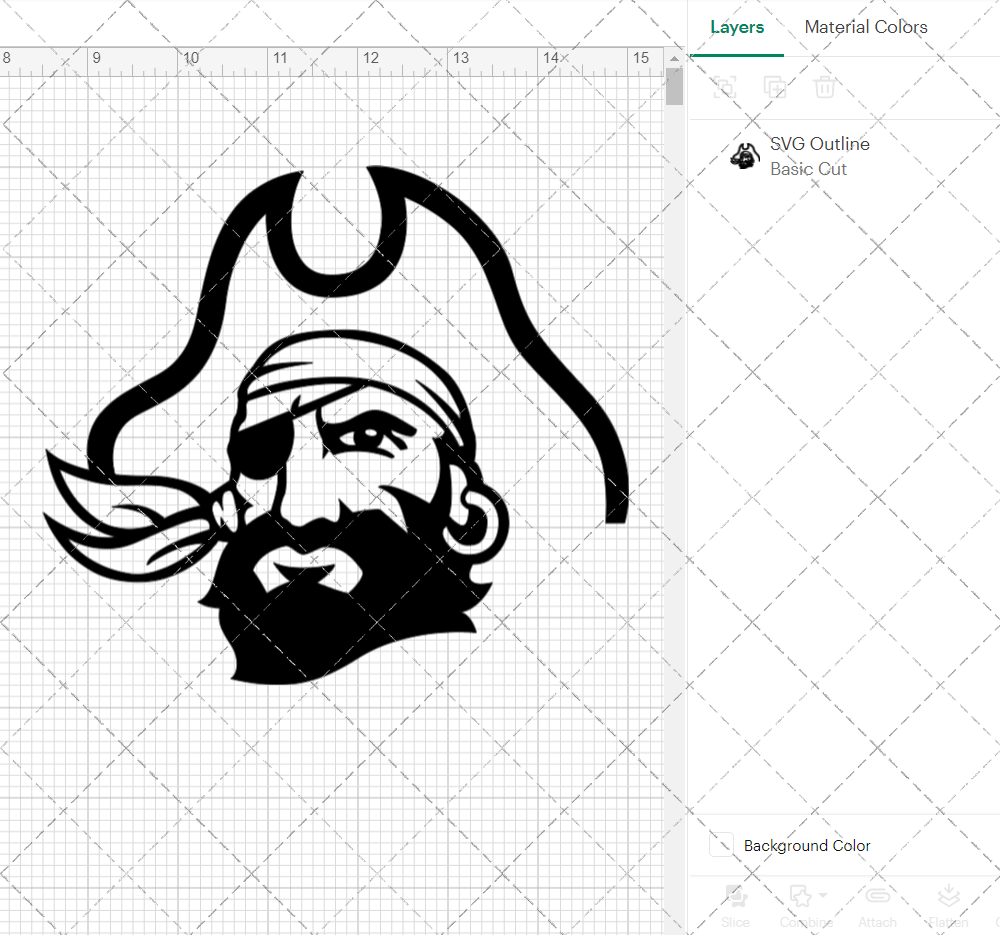
Task: Click the Attach button
Action: (877, 906)
